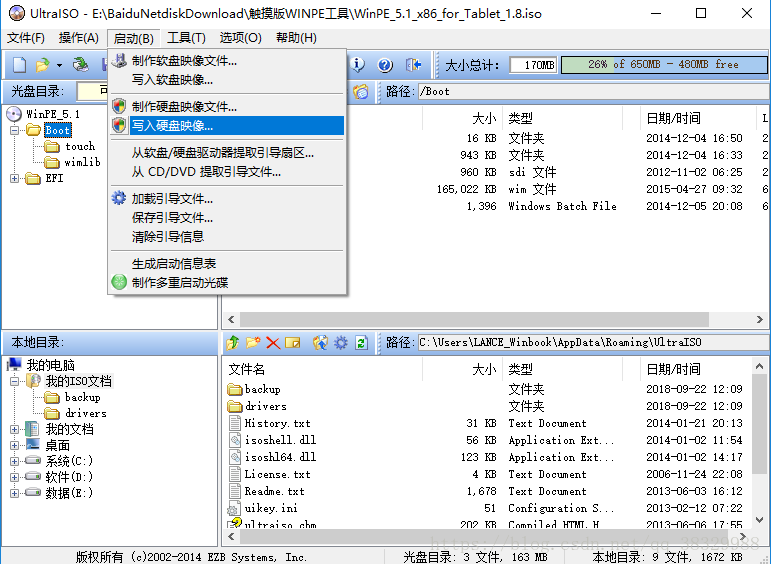
Task: Open the 操作(A) menu
Action: click(78, 38)
